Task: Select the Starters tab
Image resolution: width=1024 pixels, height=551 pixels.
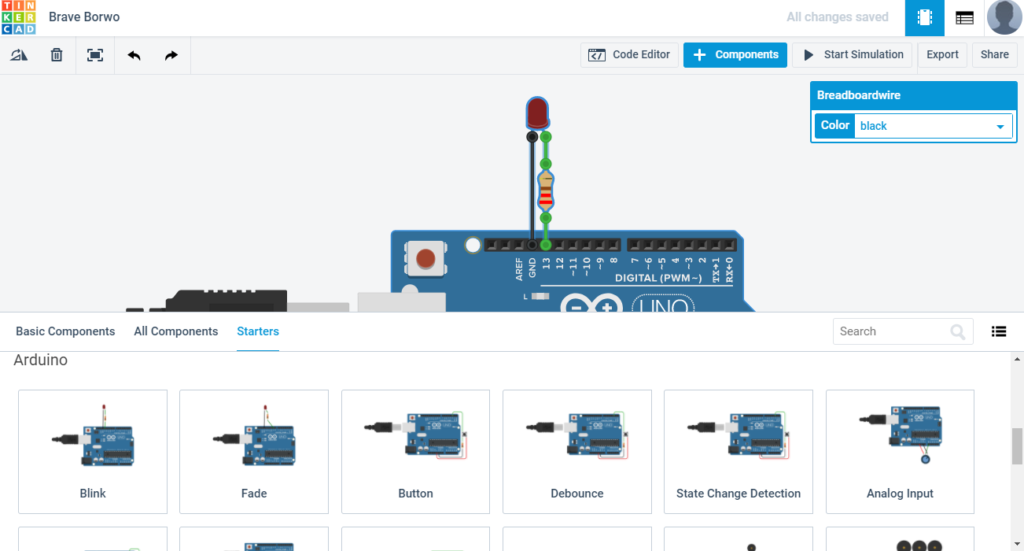Action: 258,331
